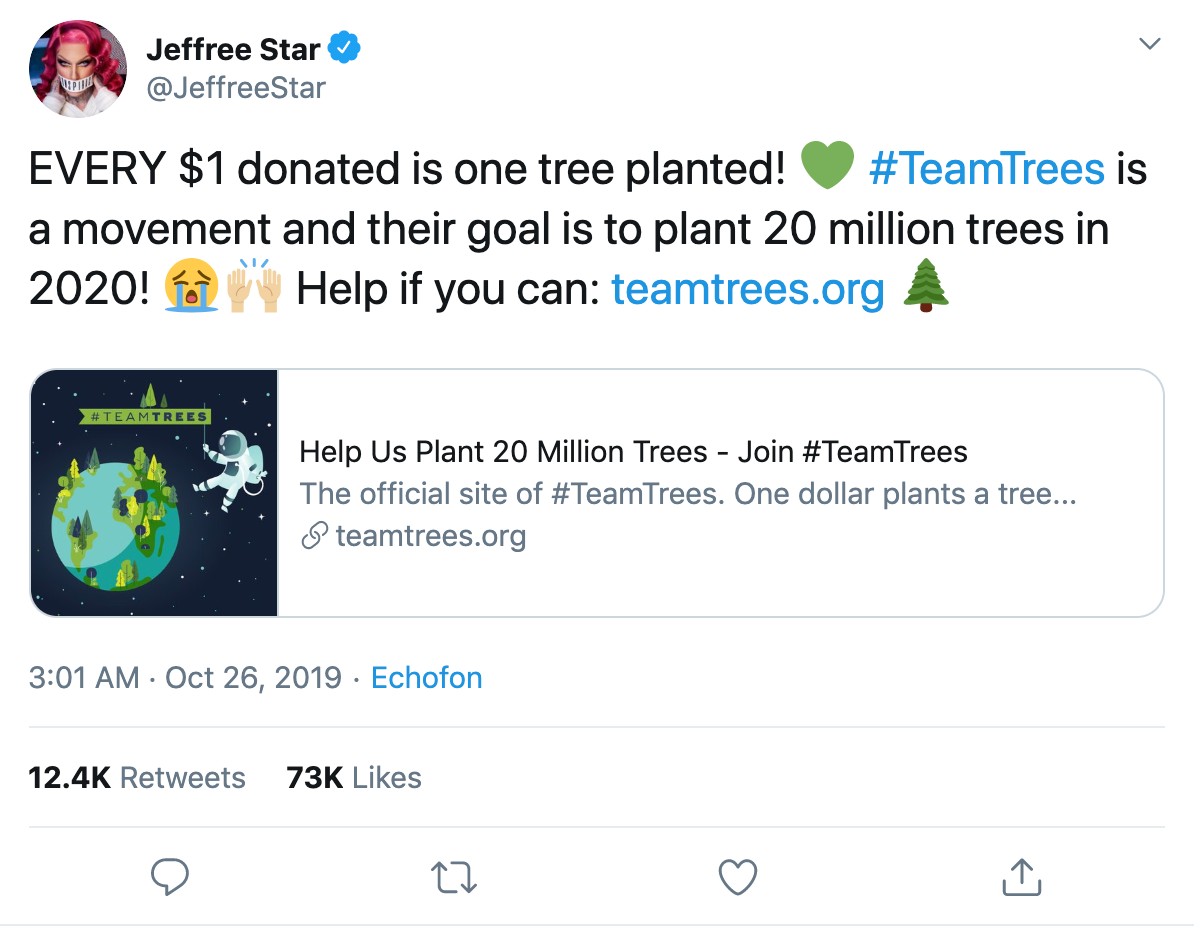Click the @JeffreeStar handle
Viewport: 1194px width, 926px height.
tap(236, 88)
